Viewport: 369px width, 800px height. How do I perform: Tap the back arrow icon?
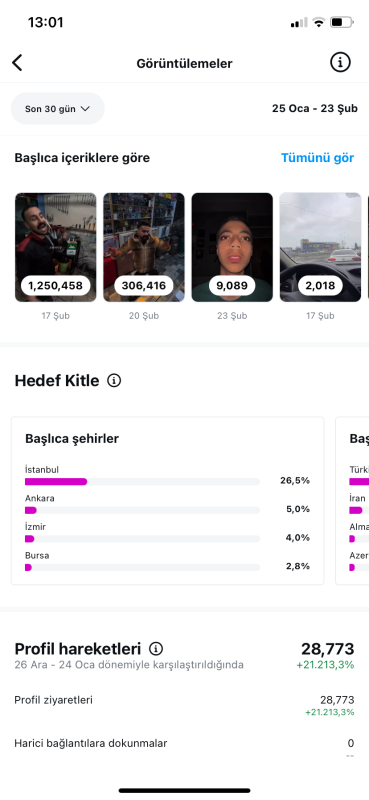[17, 63]
